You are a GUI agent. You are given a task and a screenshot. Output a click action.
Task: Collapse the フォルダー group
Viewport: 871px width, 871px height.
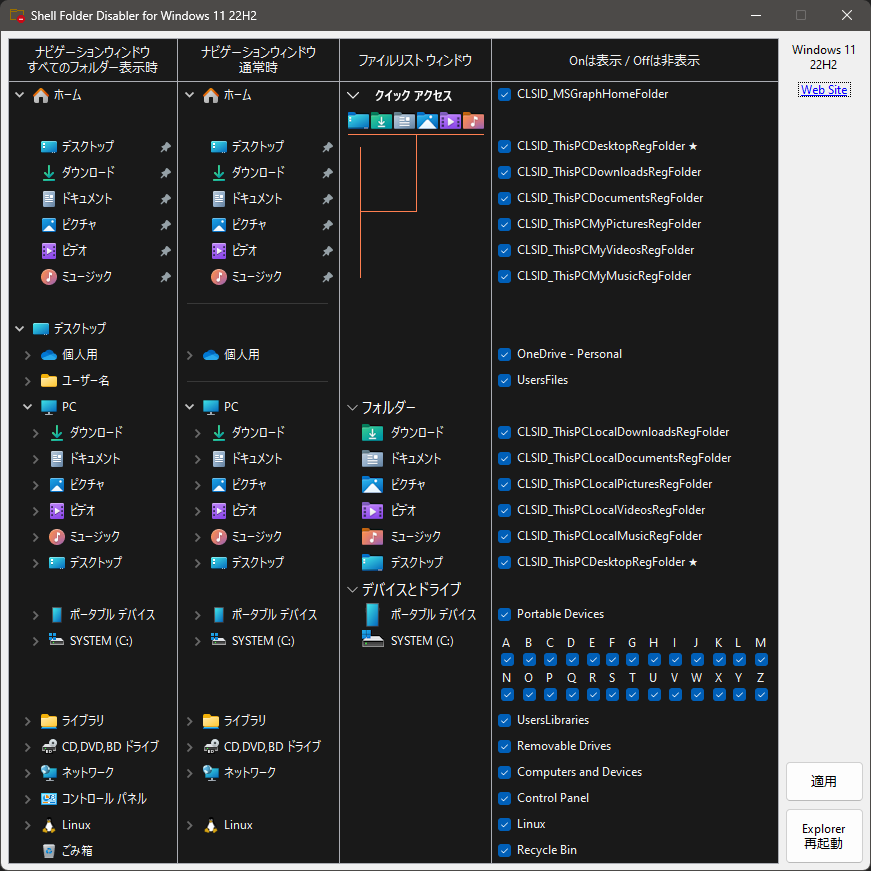[352, 408]
